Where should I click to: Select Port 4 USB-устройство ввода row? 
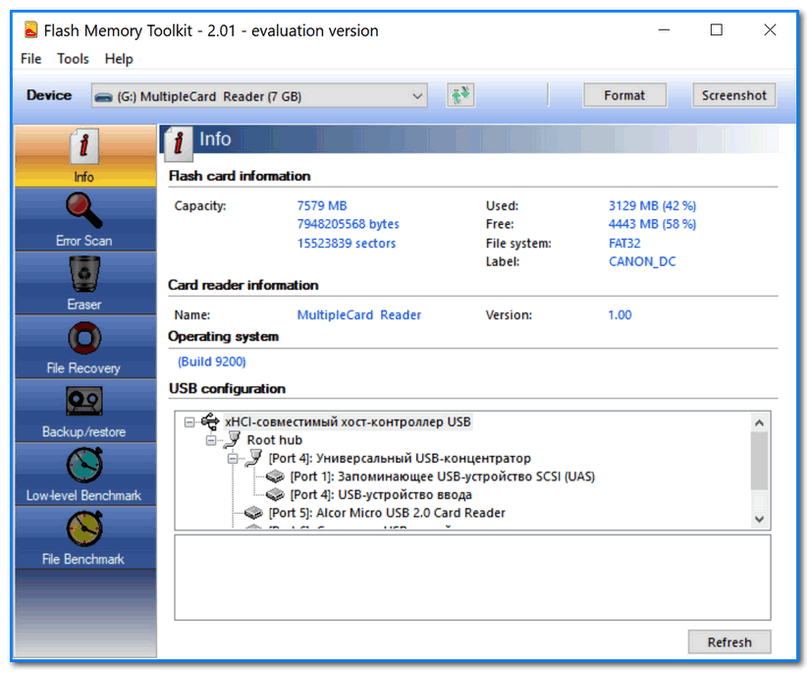[381, 495]
